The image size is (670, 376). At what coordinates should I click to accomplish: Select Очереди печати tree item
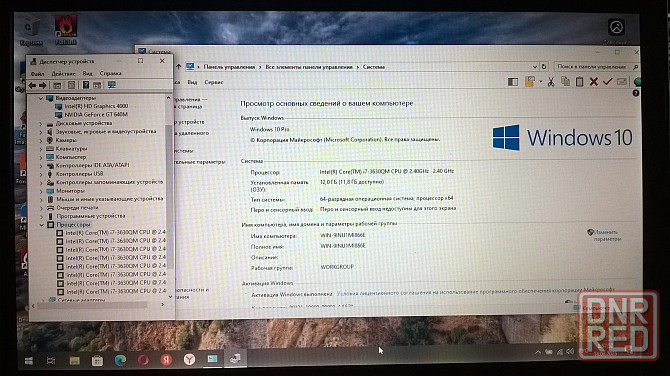(77, 208)
